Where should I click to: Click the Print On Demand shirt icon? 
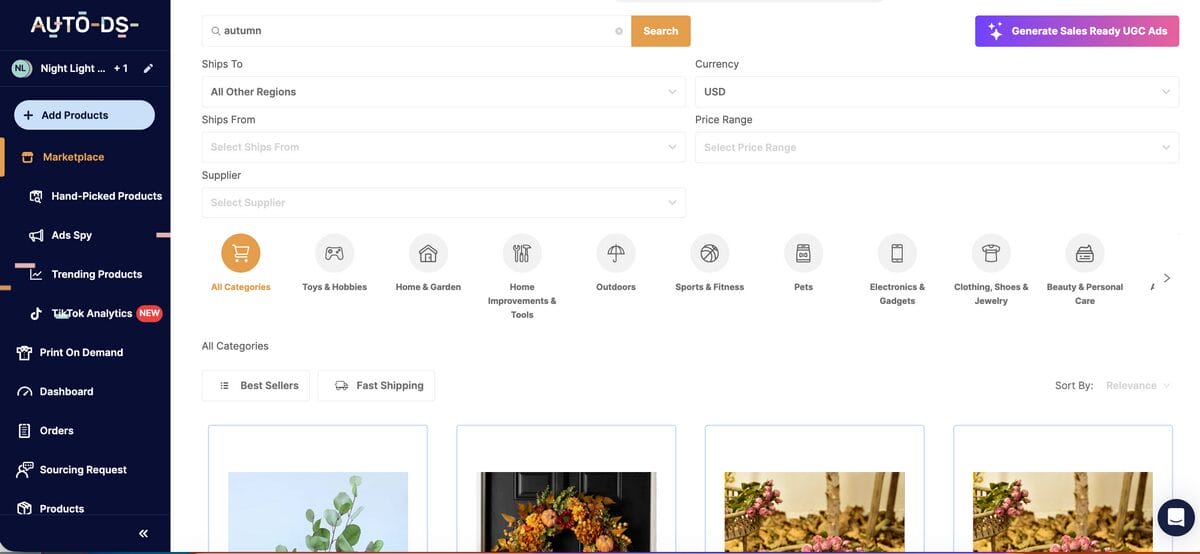[x=25, y=353]
